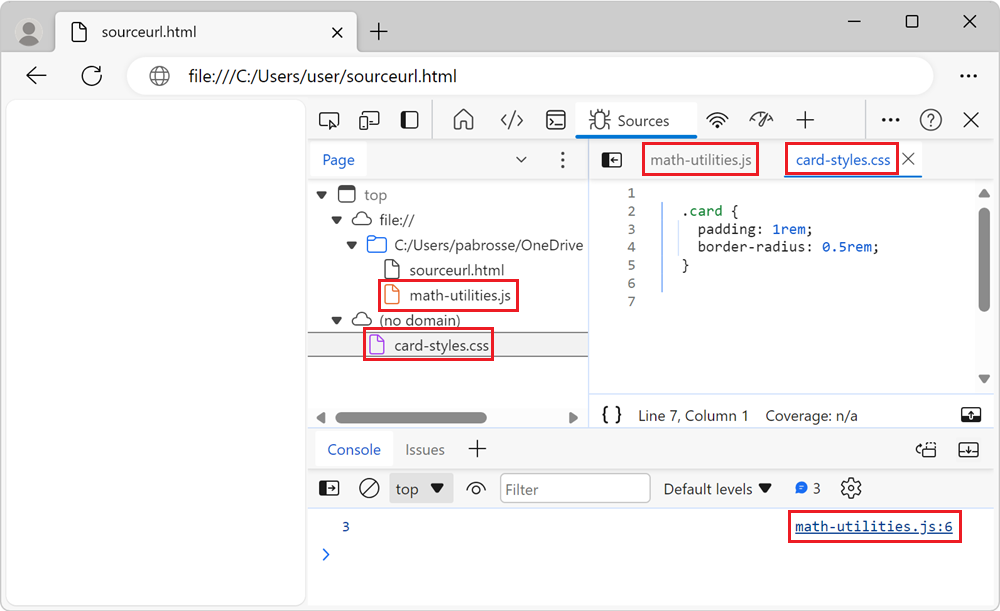Screen dimensions: 1000x611
Task: Open the Console tool icon in toolbar
Action: [556, 120]
